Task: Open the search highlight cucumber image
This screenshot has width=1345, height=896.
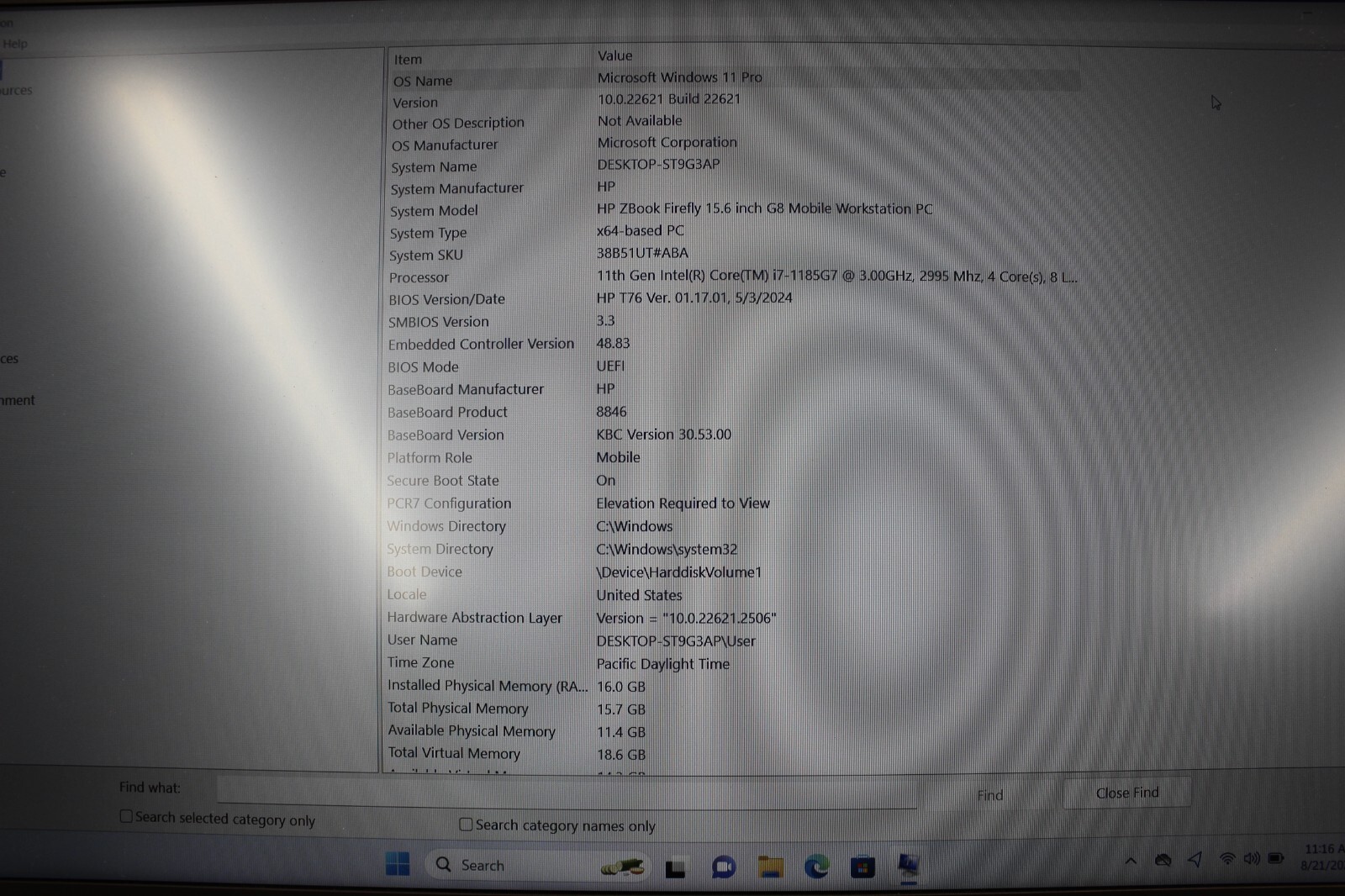Action: [x=623, y=867]
